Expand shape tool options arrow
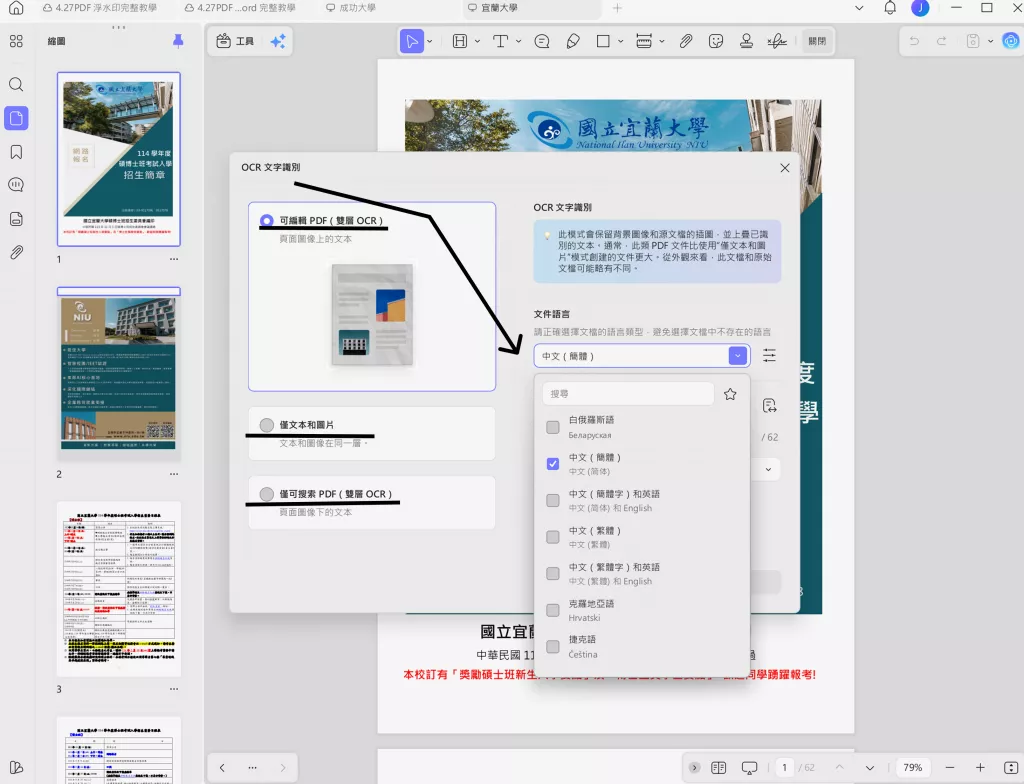Screen dimensions: 1024x784 point(620,41)
